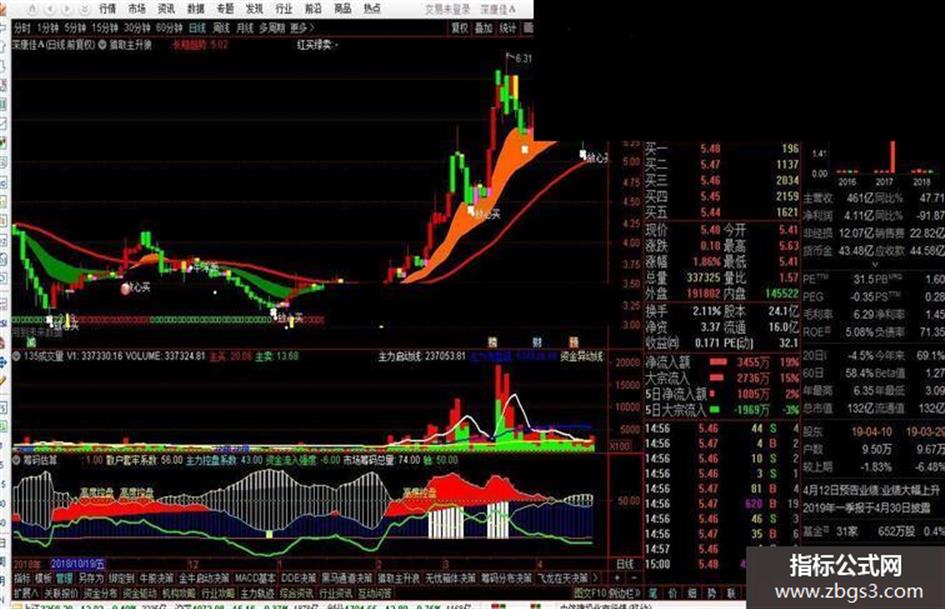Open the 热点 menu
Viewport: 945px width, 609px height.
coord(372,8)
